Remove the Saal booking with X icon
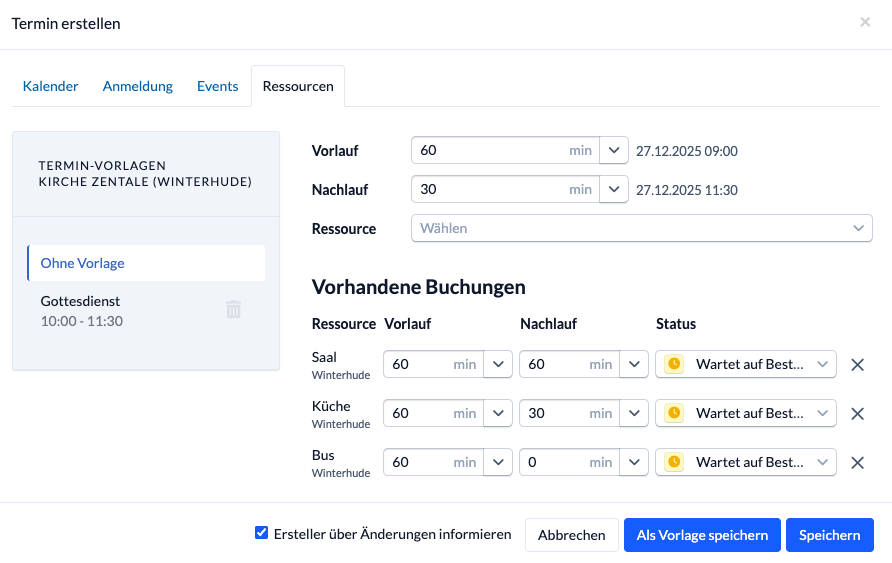Screen dimensions: 892x563 [x=857, y=365]
